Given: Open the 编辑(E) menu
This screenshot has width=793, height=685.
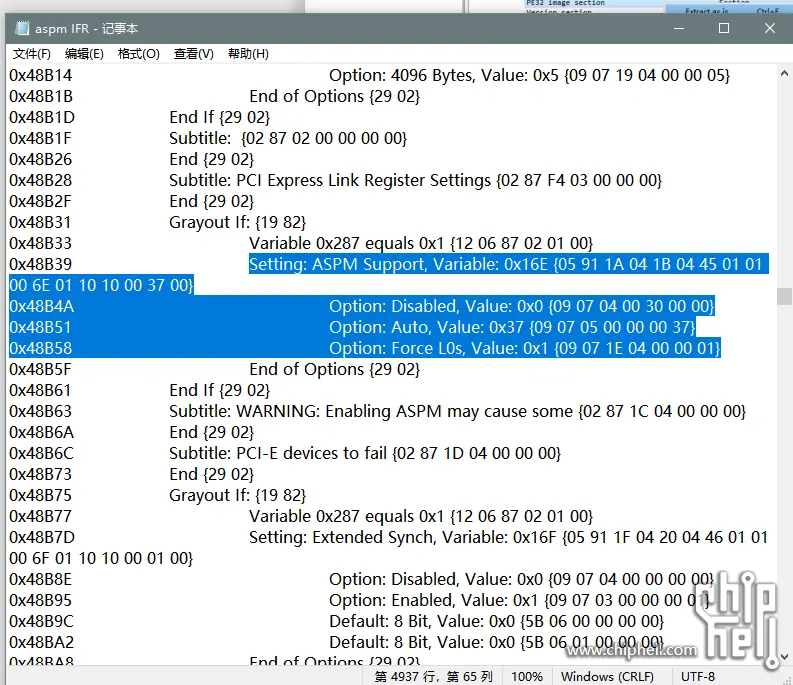Looking at the screenshot, I should pos(84,54).
